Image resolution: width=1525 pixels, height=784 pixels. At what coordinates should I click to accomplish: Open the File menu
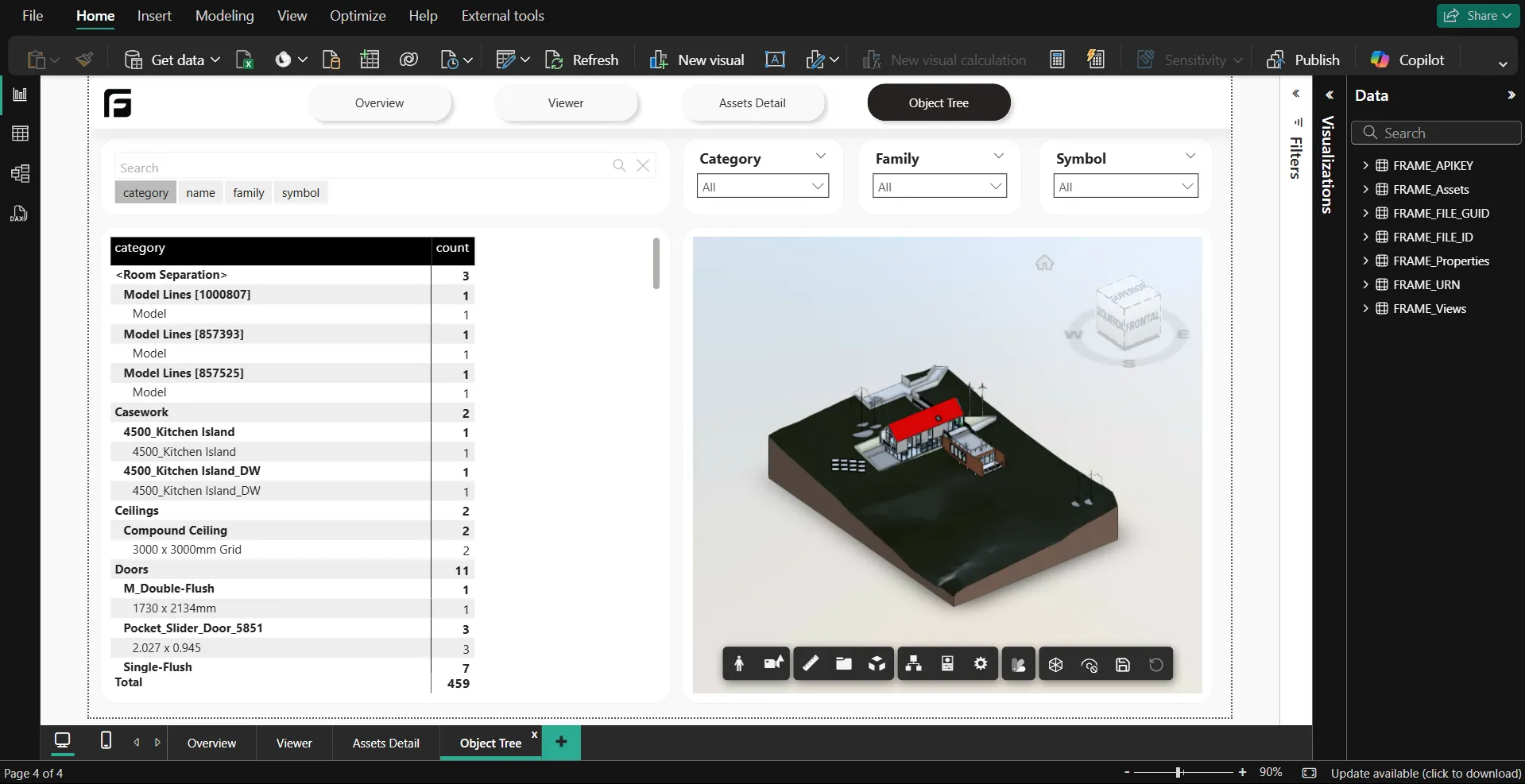pyautogui.click(x=33, y=16)
